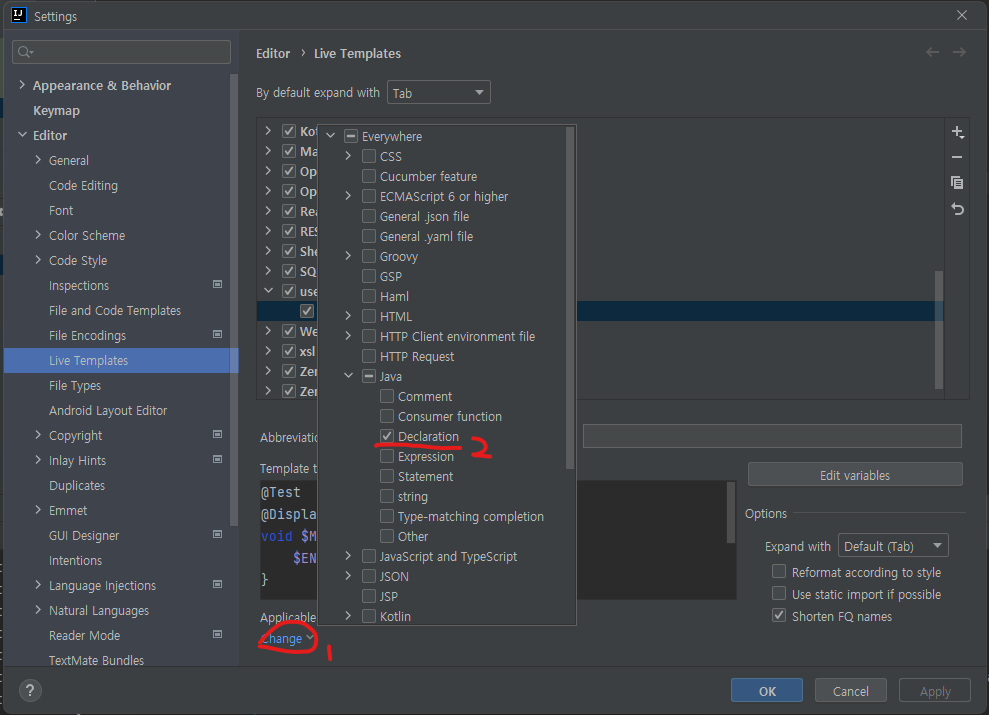Uncheck the Java Declaration context checkbox
The image size is (989, 715).
pos(387,436)
